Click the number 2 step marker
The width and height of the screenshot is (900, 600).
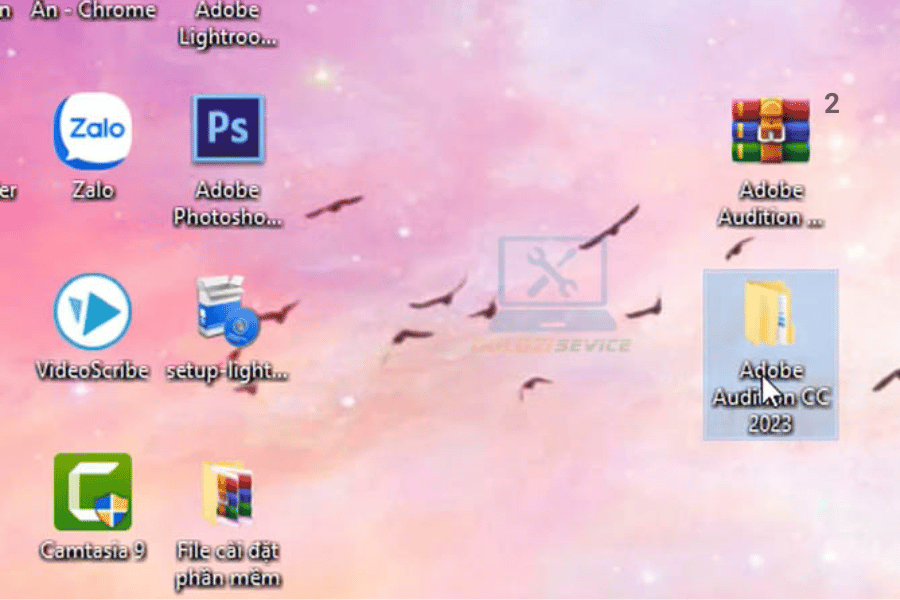(832, 104)
